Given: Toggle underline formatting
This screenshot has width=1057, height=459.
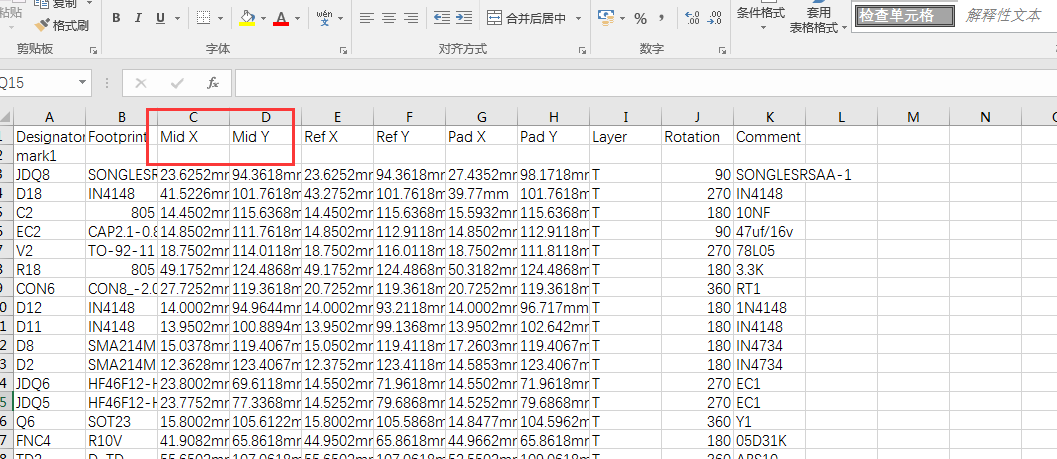Looking at the screenshot, I should click(x=161, y=18).
